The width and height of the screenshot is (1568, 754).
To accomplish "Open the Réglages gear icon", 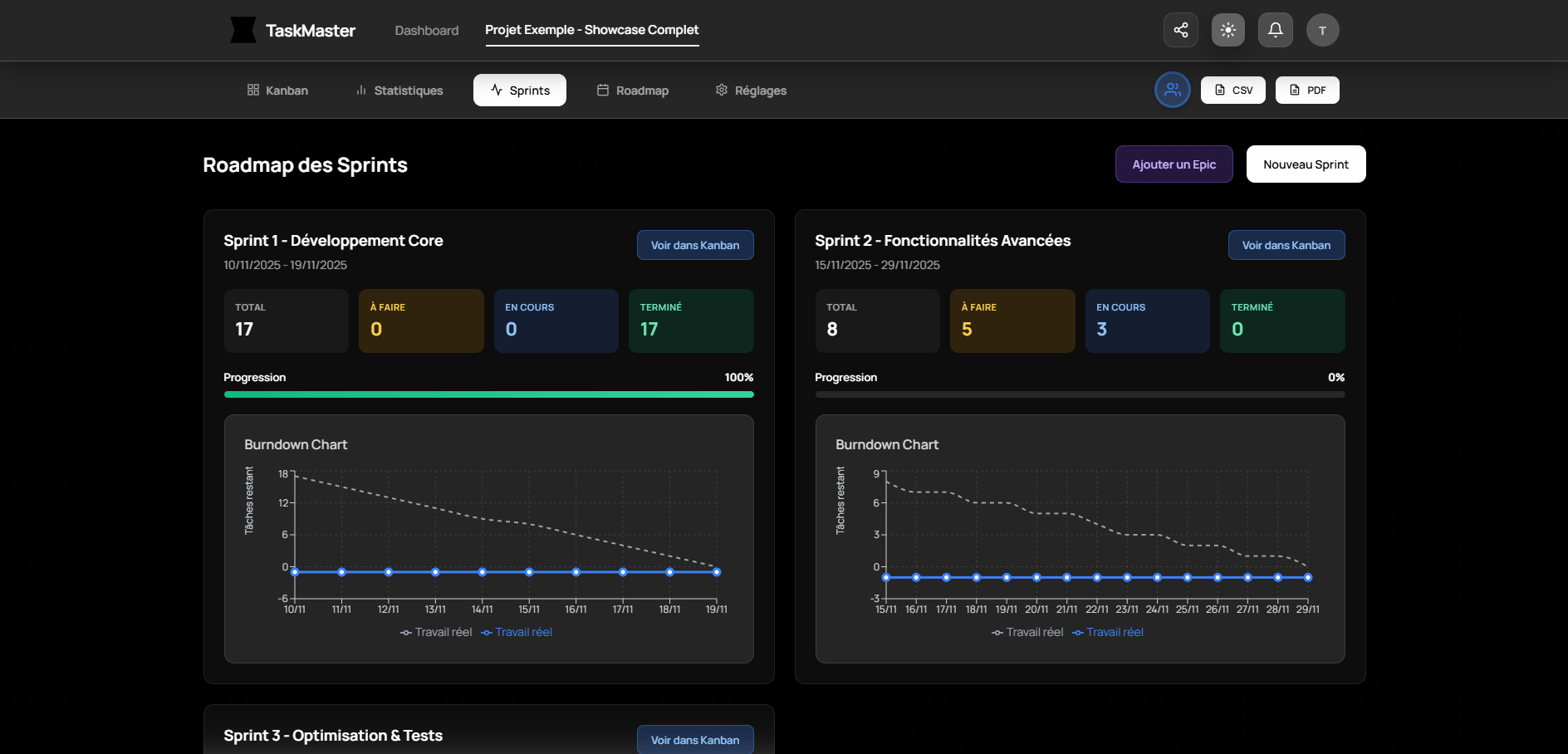I will [721, 90].
